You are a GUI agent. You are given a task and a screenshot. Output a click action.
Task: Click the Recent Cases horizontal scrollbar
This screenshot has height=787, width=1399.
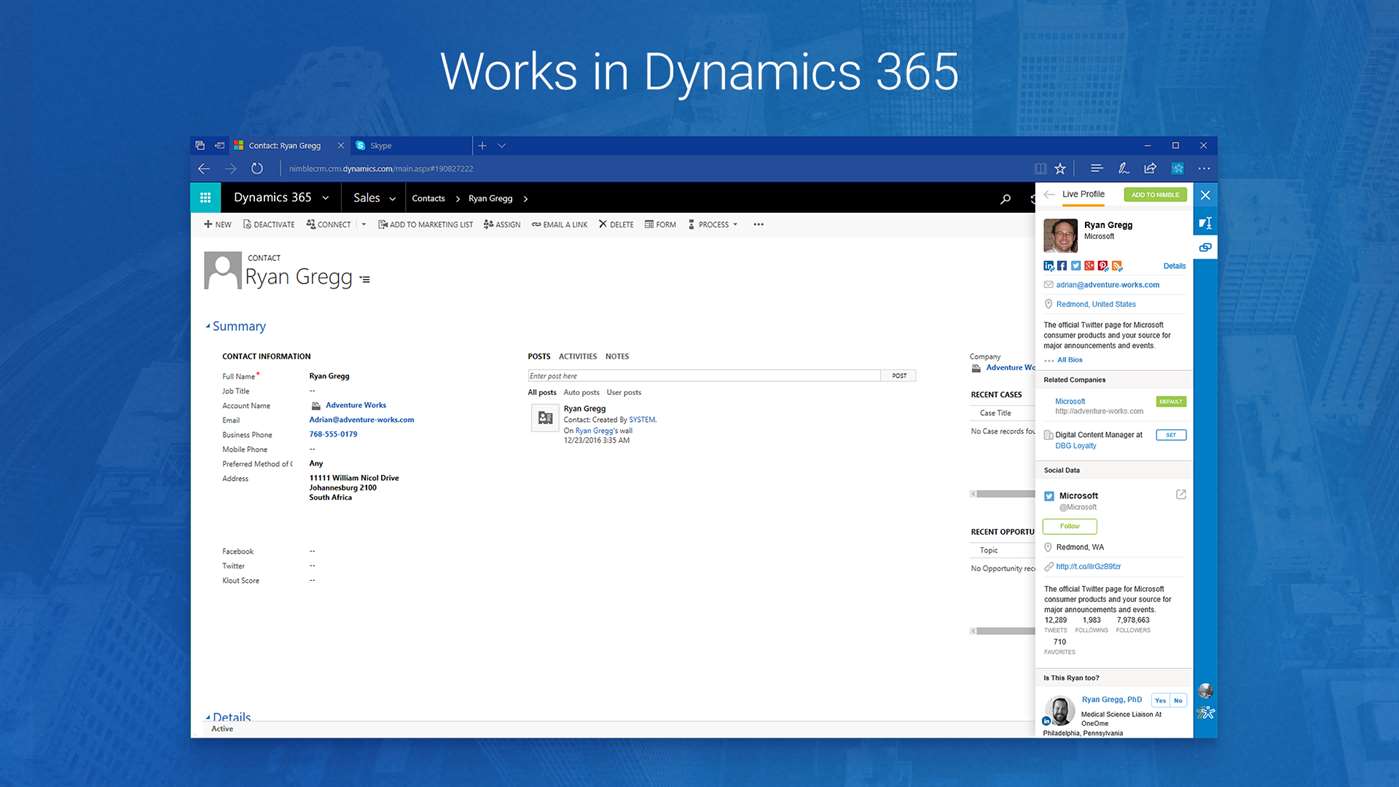1003,494
